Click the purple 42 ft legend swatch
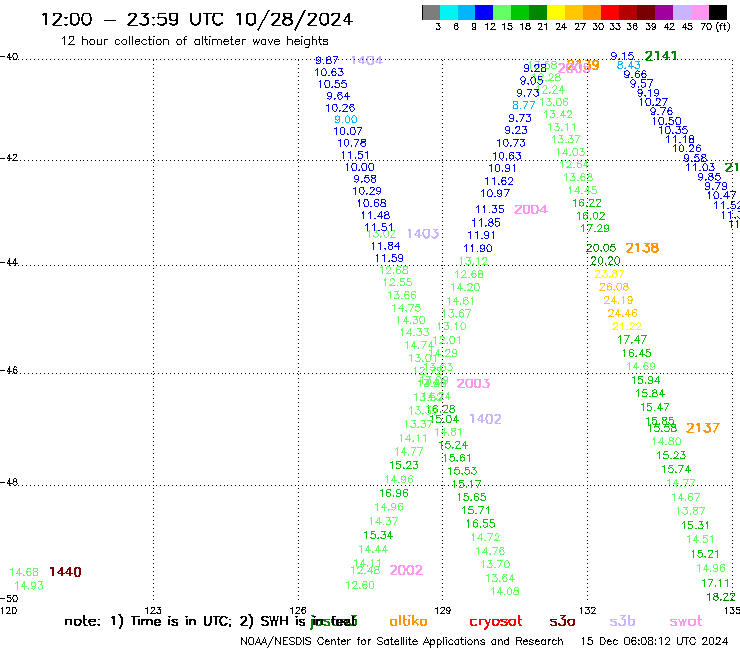 point(664,13)
